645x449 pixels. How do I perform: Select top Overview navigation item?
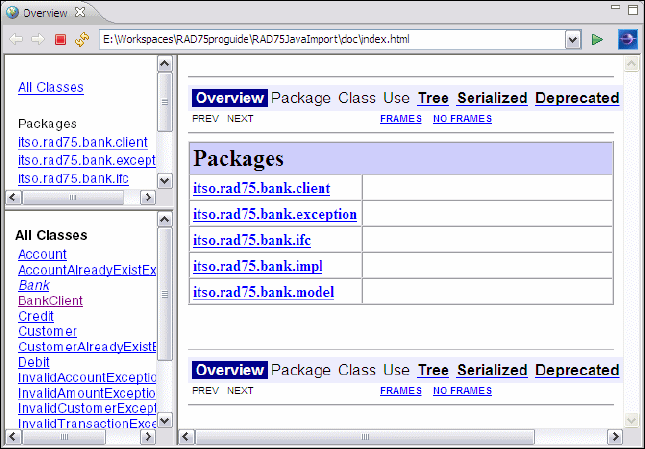[230, 98]
